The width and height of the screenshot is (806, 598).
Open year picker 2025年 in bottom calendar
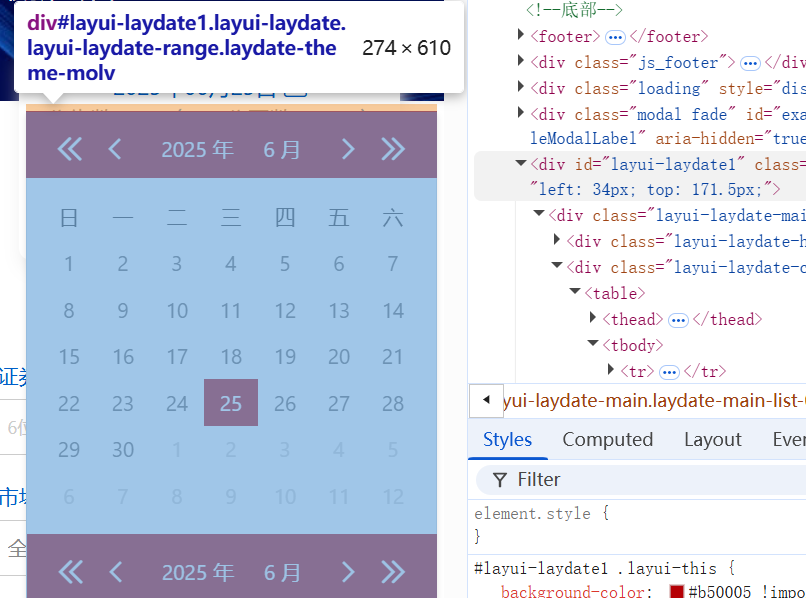pyautogui.click(x=198, y=572)
